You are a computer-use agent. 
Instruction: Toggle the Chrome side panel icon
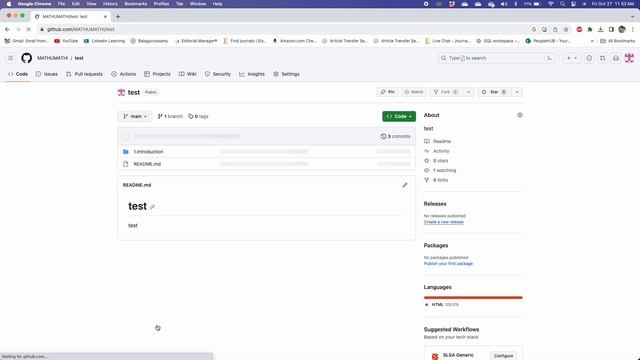click(611, 29)
